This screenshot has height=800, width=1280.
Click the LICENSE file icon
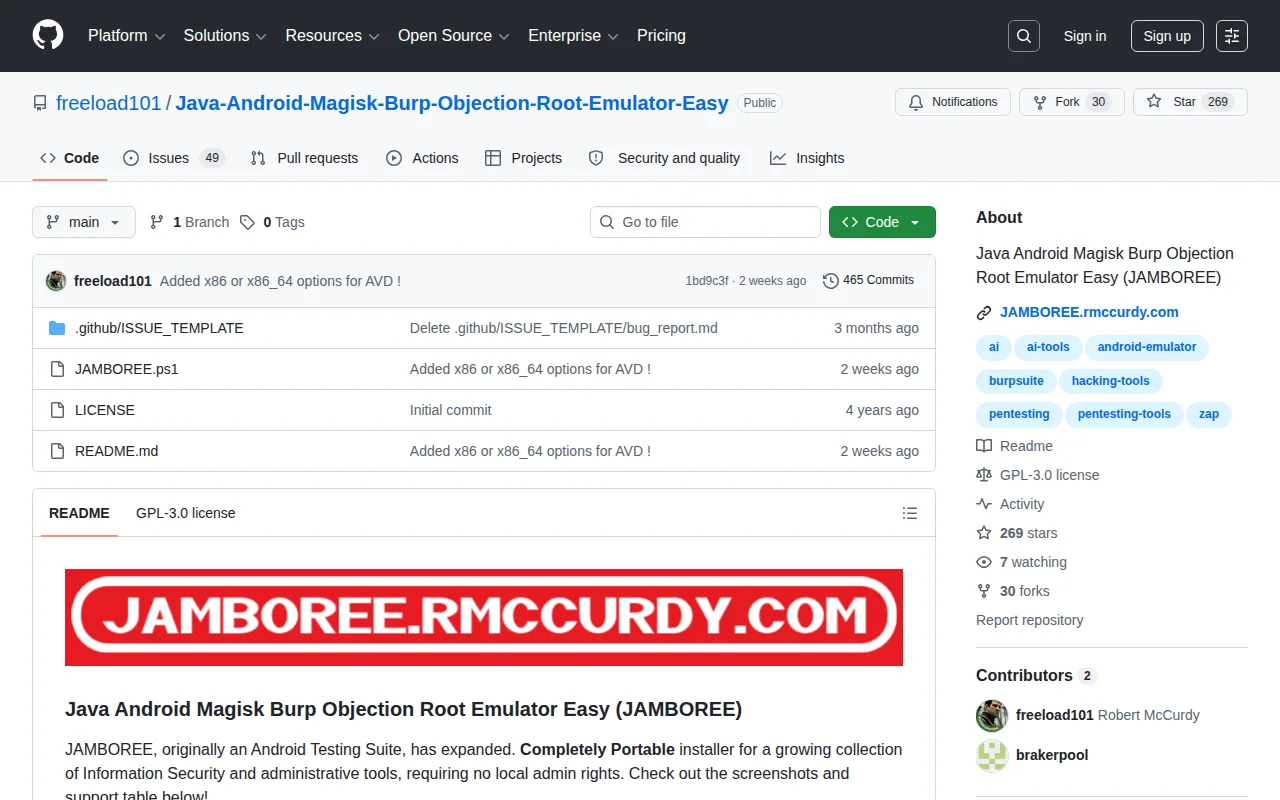57,410
